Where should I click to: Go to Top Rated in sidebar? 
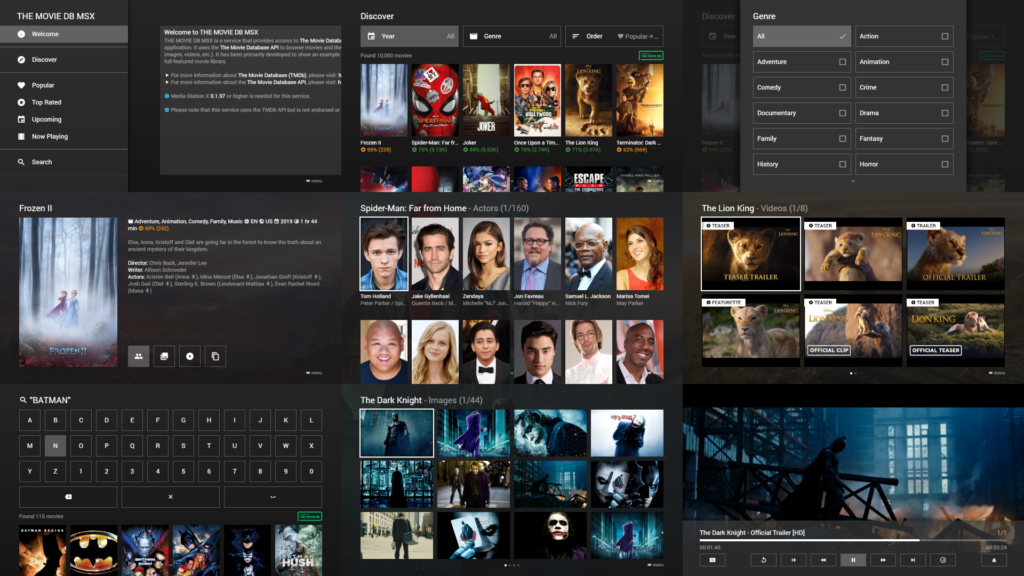click(46, 102)
